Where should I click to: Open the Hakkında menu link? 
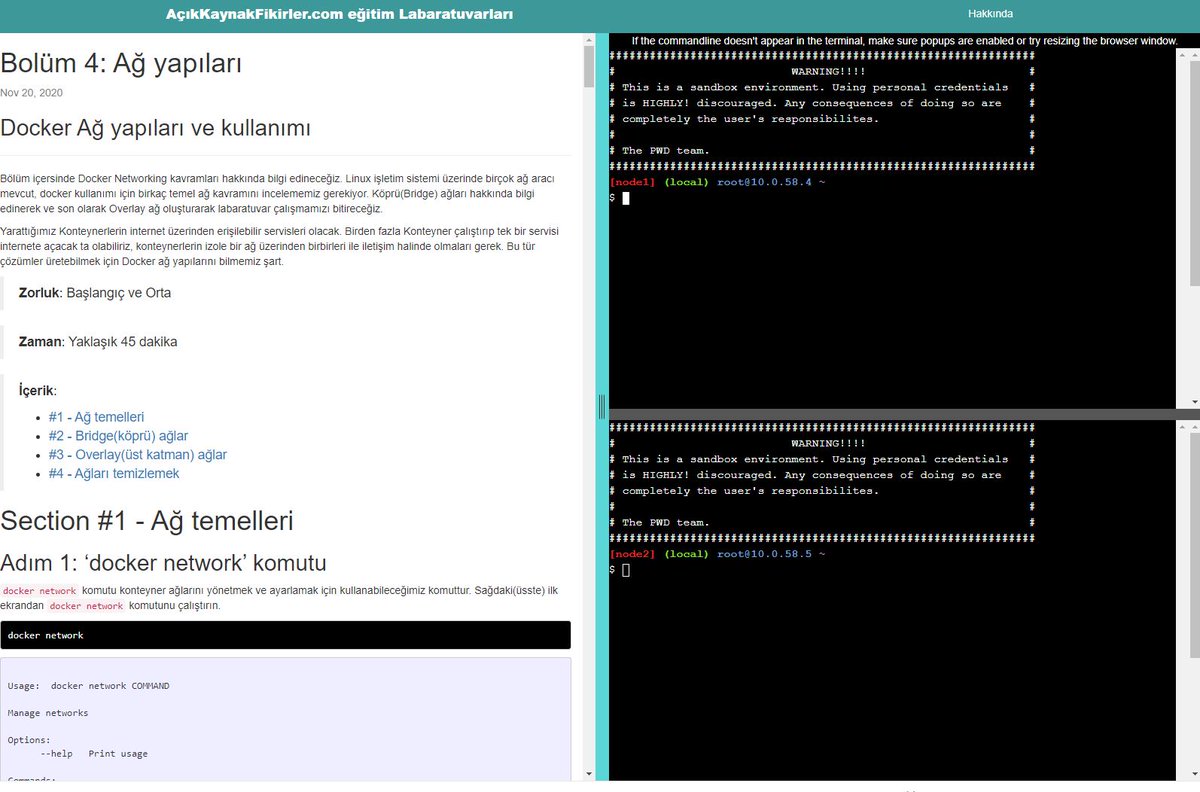pyautogui.click(x=990, y=14)
